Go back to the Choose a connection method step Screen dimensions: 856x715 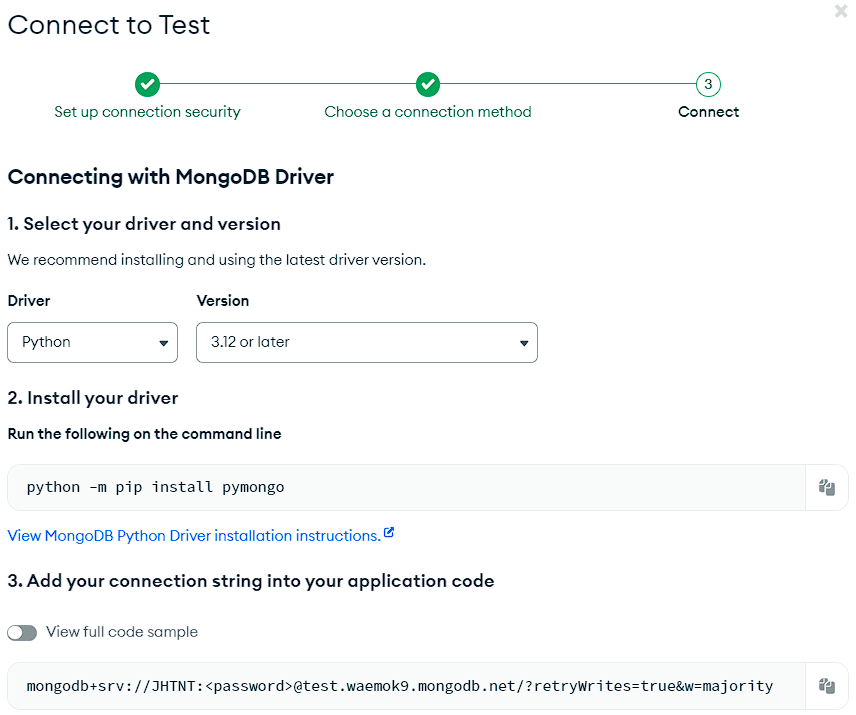tap(428, 111)
